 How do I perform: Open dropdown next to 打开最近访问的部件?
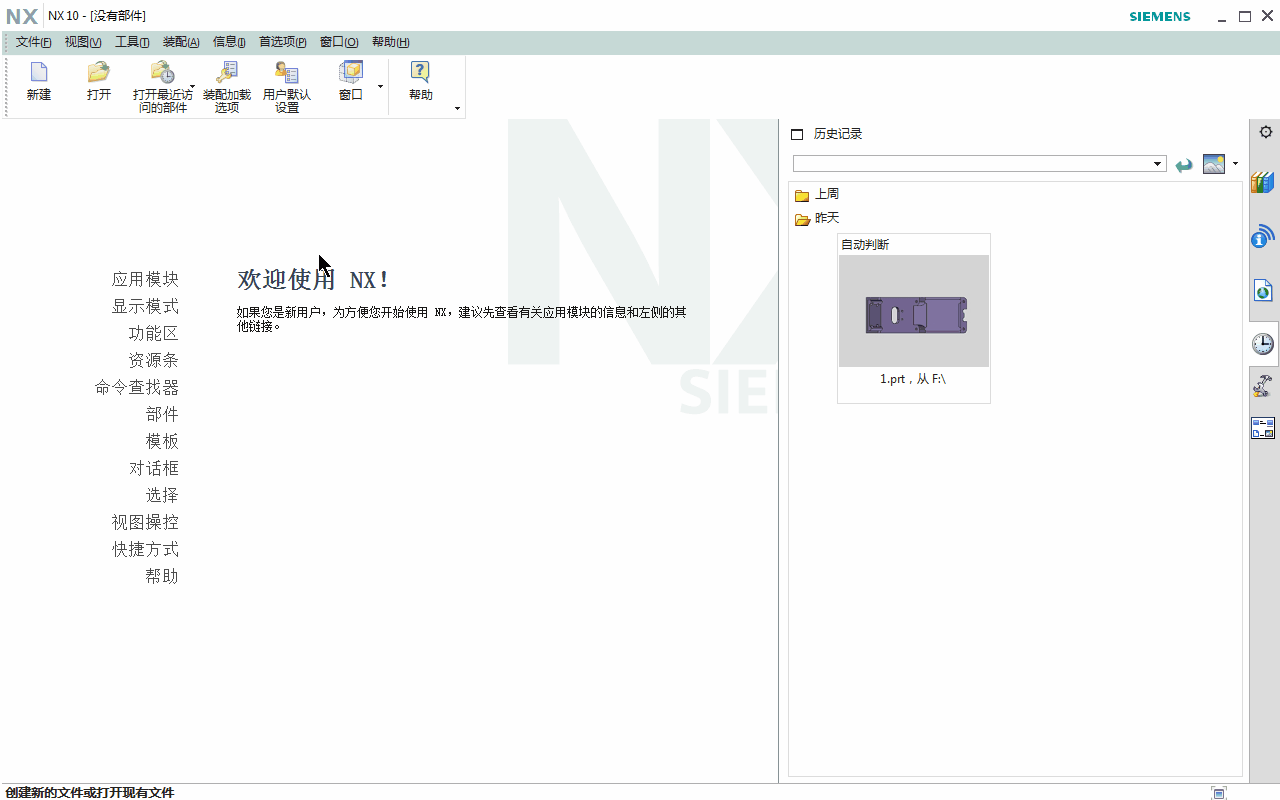click(x=192, y=87)
